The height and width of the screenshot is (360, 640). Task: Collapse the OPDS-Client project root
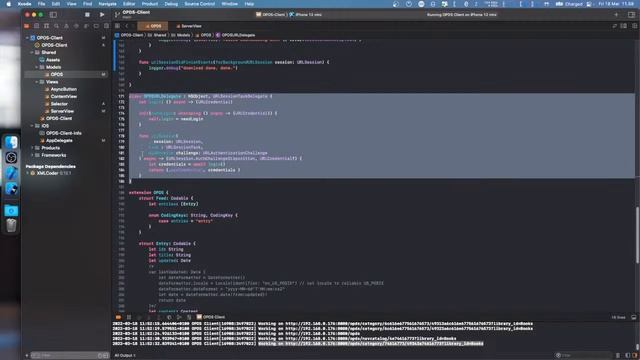click(27, 38)
